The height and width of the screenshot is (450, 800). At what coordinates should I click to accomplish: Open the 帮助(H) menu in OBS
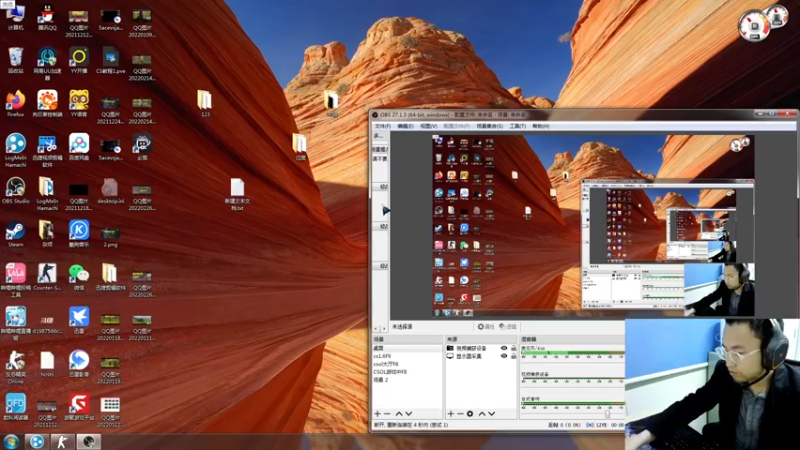541,126
